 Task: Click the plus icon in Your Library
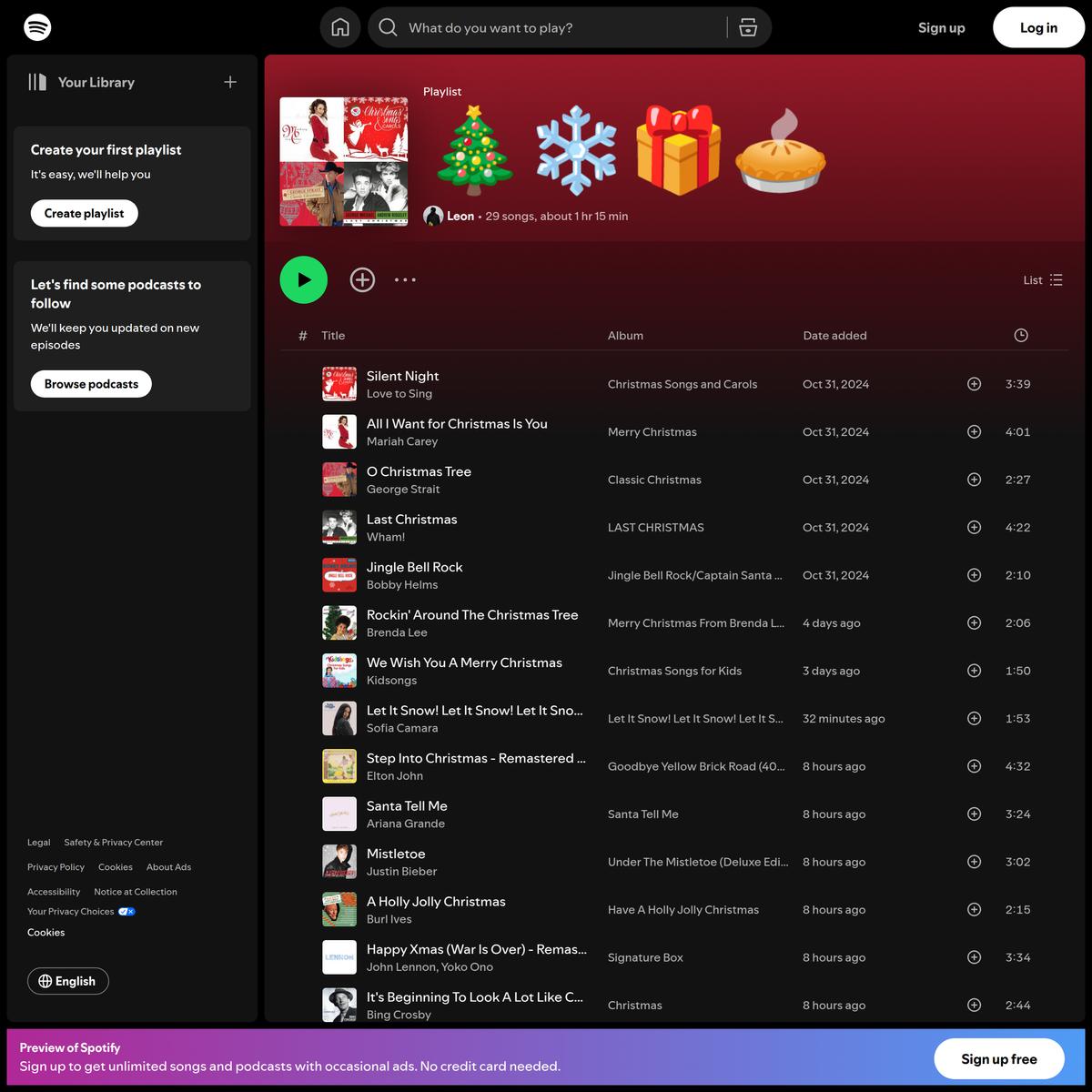pos(230,82)
